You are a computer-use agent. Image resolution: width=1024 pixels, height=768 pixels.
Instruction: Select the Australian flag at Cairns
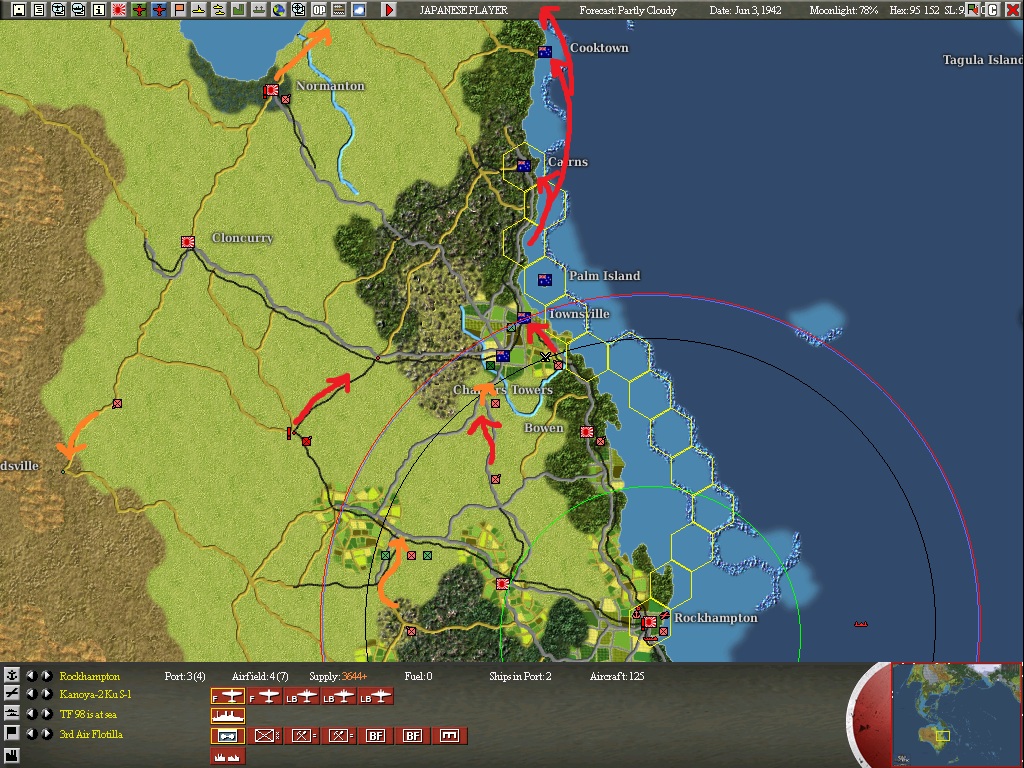524,166
